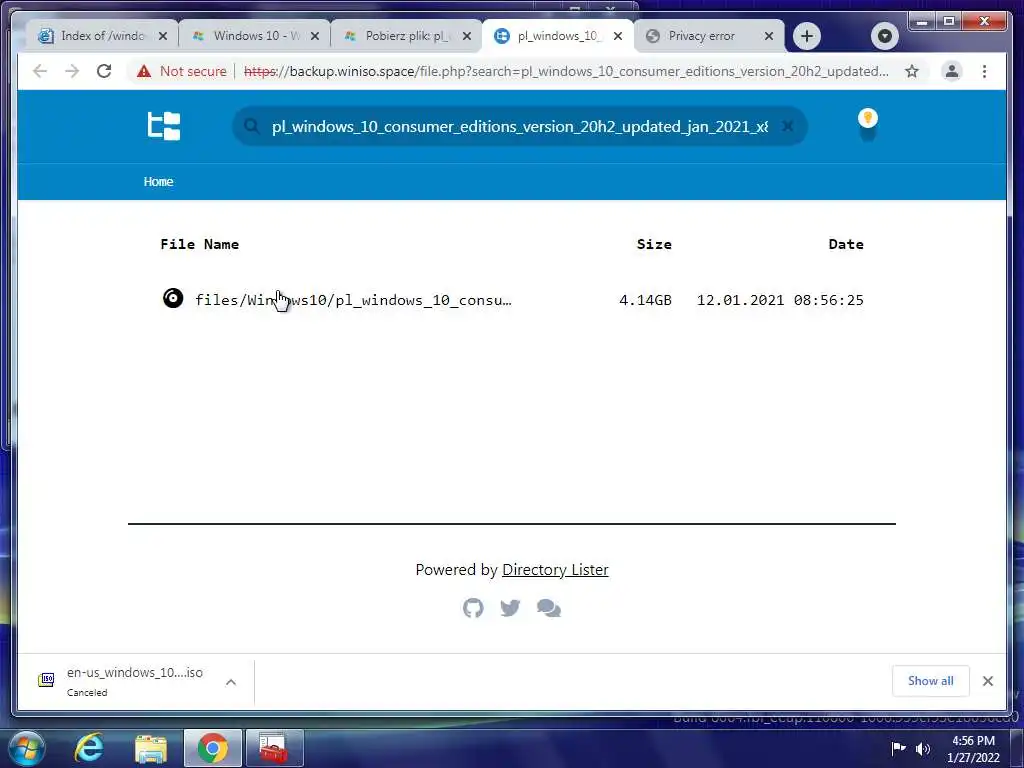Click the 12.01.2021 08:56:25 date
Screen dimensions: 1024x768
click(x=780, y=300)
